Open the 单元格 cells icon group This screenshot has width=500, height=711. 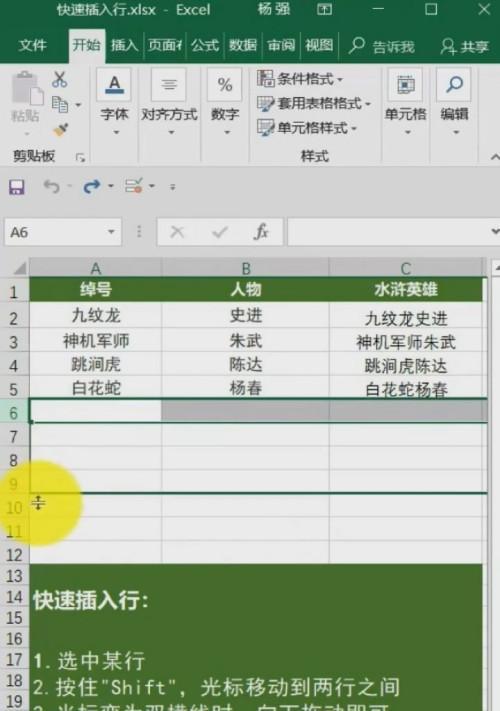[x=406, y=102]
